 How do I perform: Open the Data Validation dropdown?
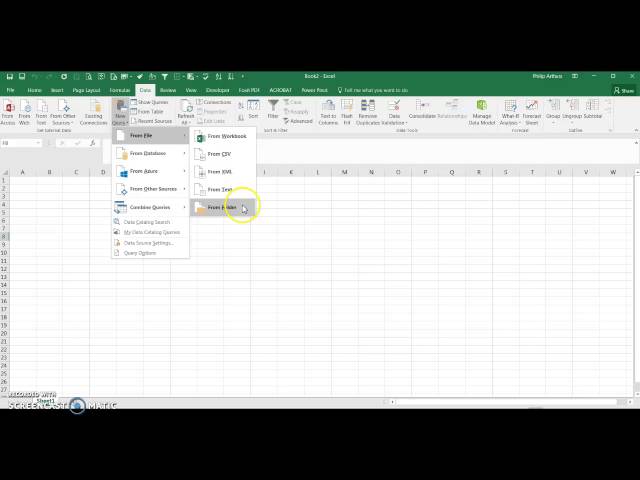[x=394, y=119]
